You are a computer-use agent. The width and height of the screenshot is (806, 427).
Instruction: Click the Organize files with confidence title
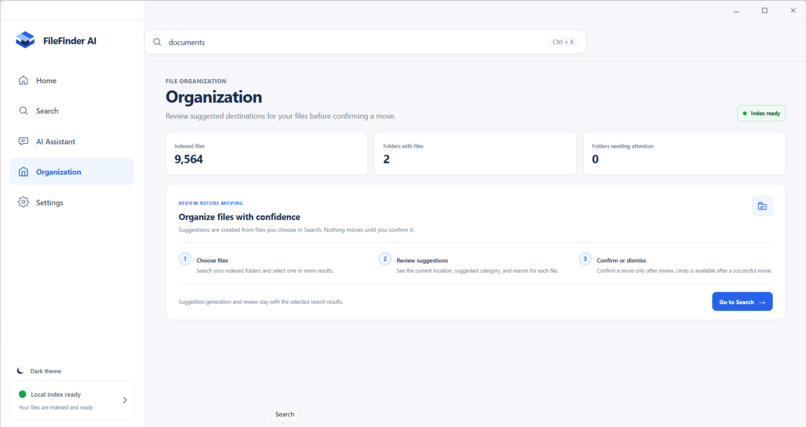pyautogui.click(x=240, y=217)
